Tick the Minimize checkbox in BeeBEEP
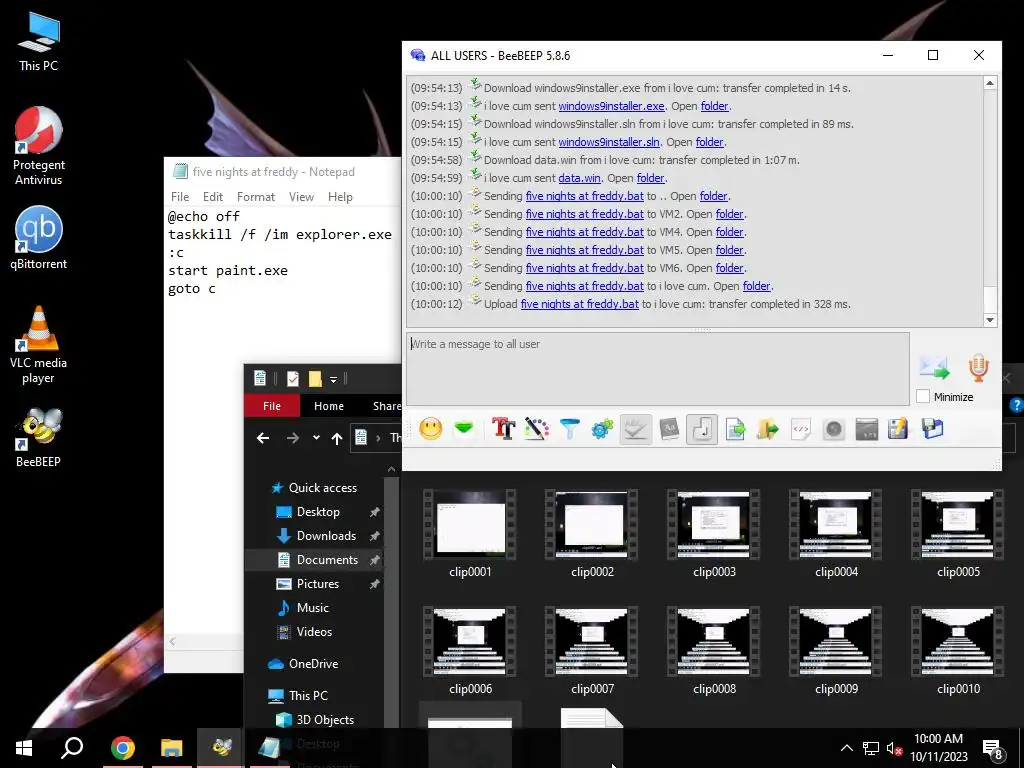 (923, 396)
